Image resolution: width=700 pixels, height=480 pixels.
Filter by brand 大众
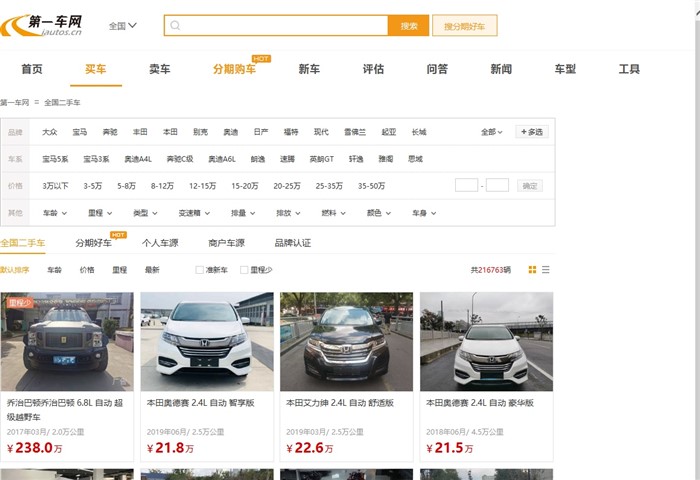coord(50,132)
